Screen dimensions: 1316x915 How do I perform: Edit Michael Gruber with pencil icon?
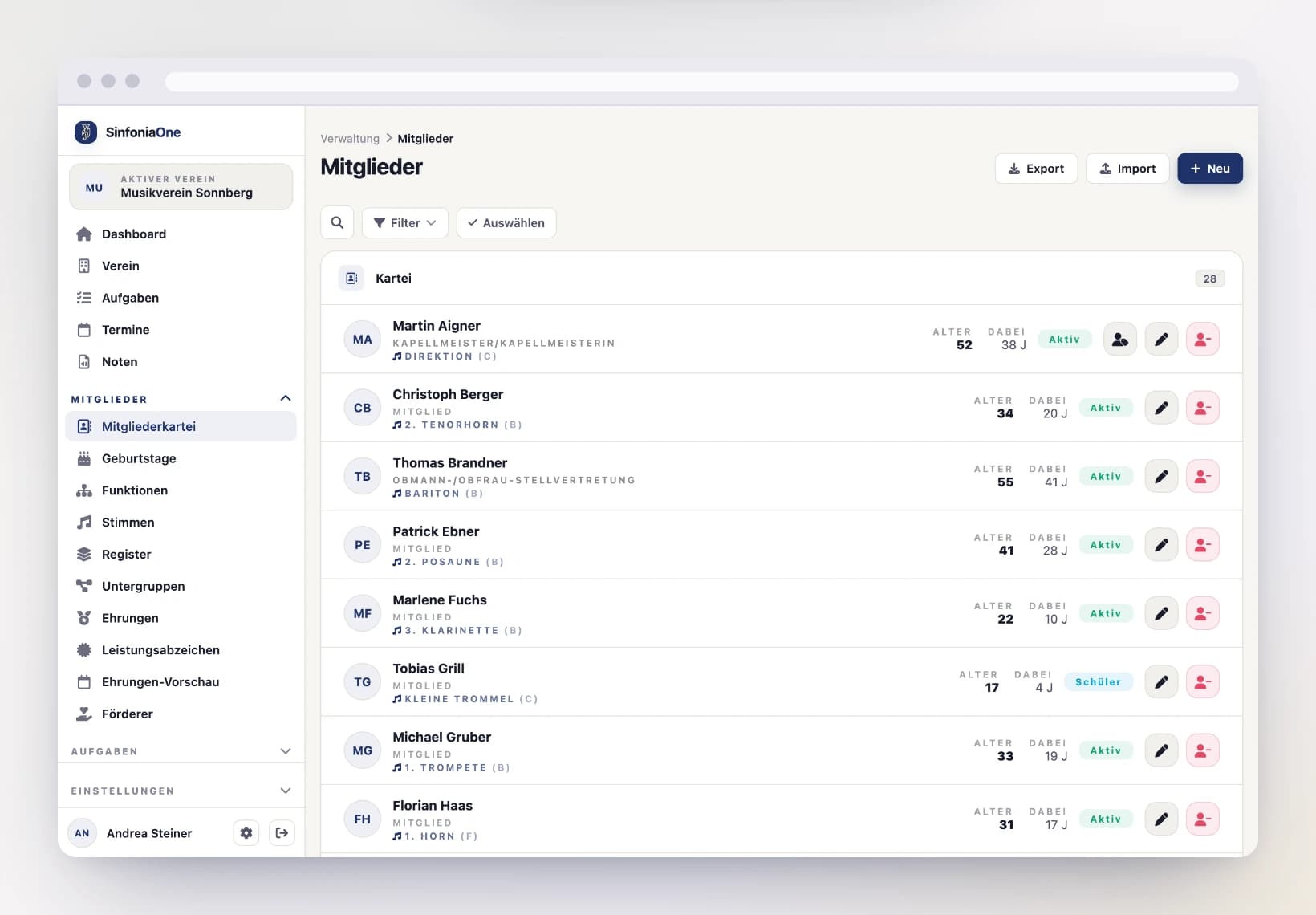click(1161, 750)
